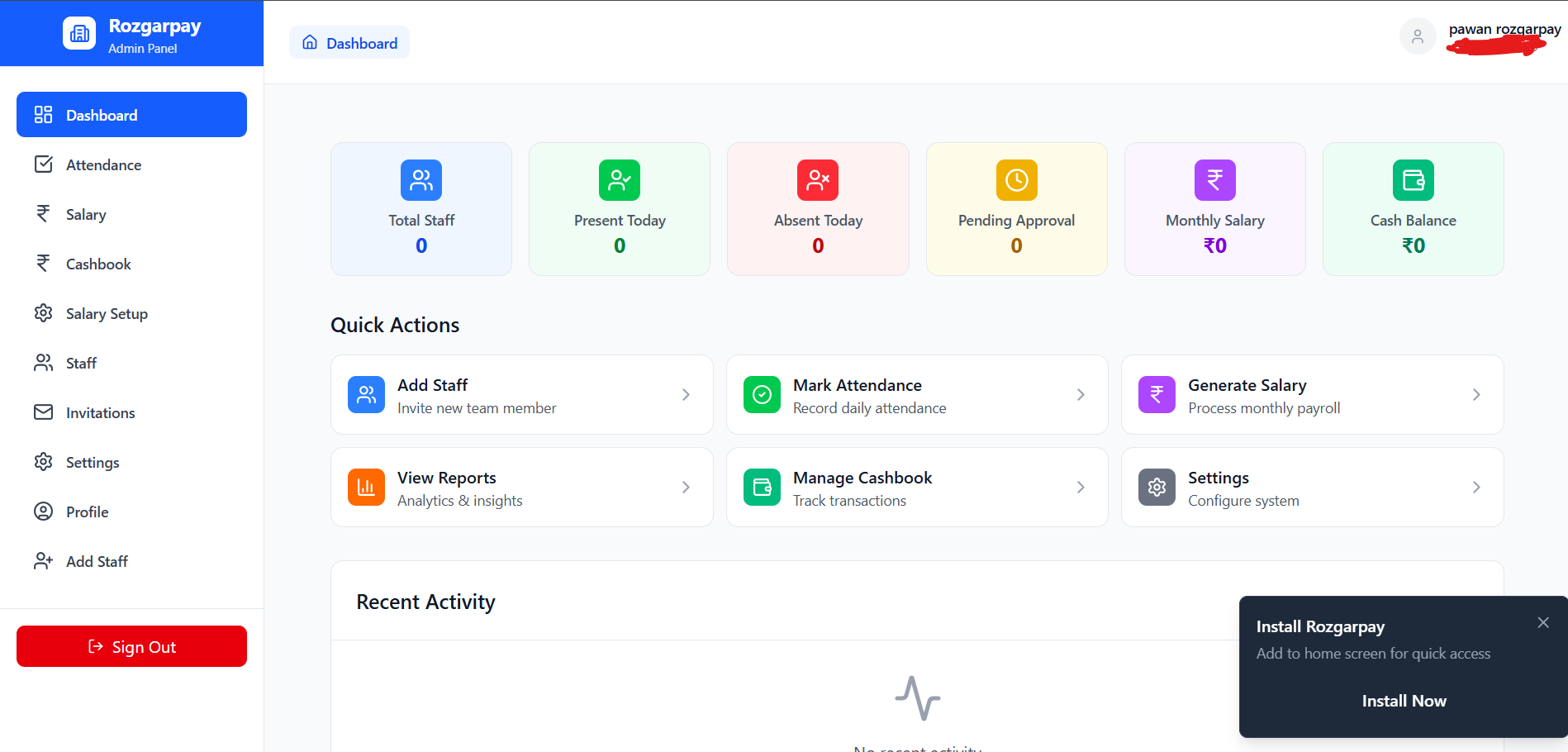1568x752 pixels.
Task: Click the "Quick Actions" heading
Action: tap(395, 325)
